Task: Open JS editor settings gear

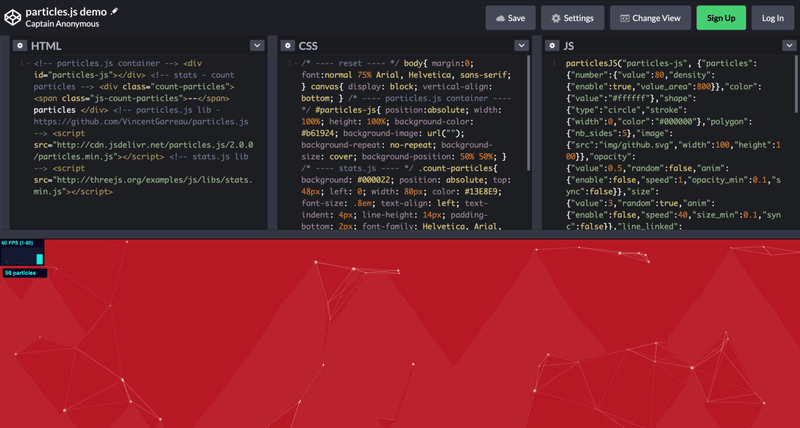Action: click(552, 46)
